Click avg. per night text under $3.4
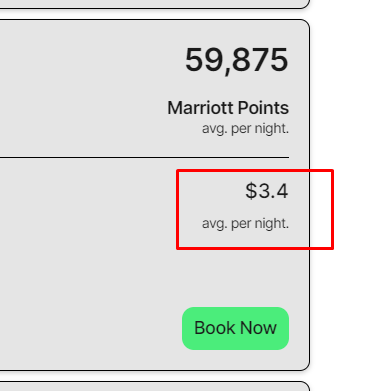The height and width of the screenshot is (391, 370). pos(245,224)
